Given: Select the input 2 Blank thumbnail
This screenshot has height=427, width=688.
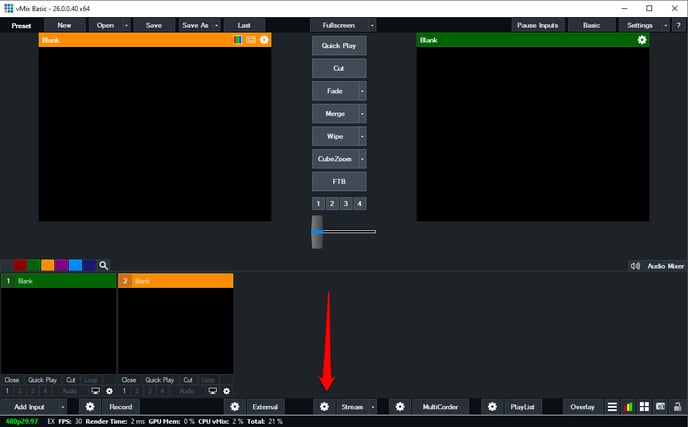Looking at the screenshot, I should coord(175,330).
